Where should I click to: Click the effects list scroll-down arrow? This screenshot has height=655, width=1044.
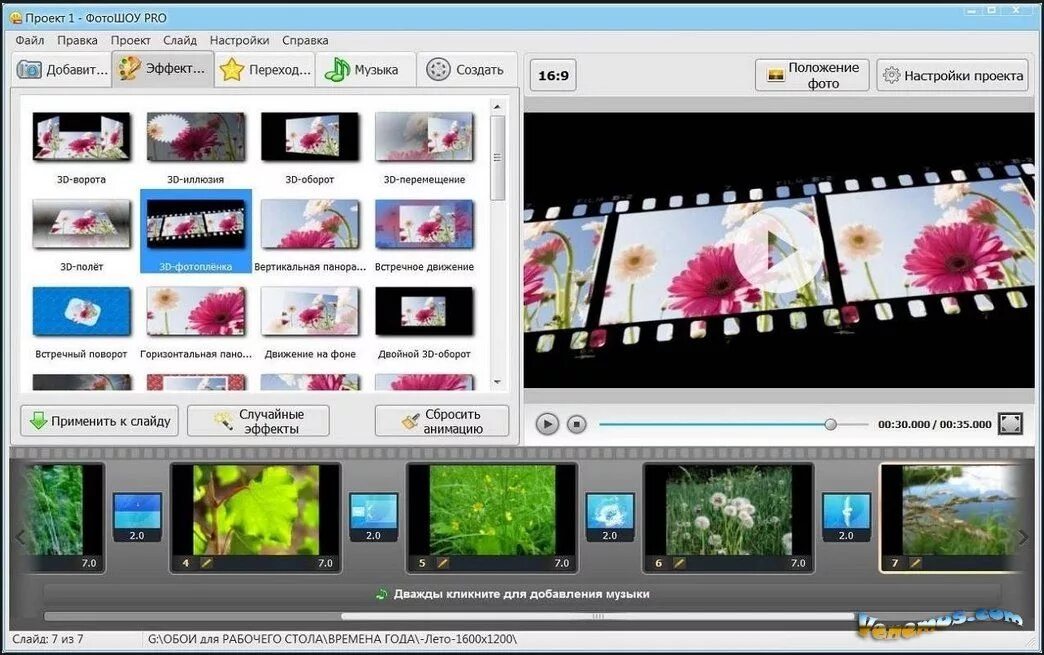point(497,382)
